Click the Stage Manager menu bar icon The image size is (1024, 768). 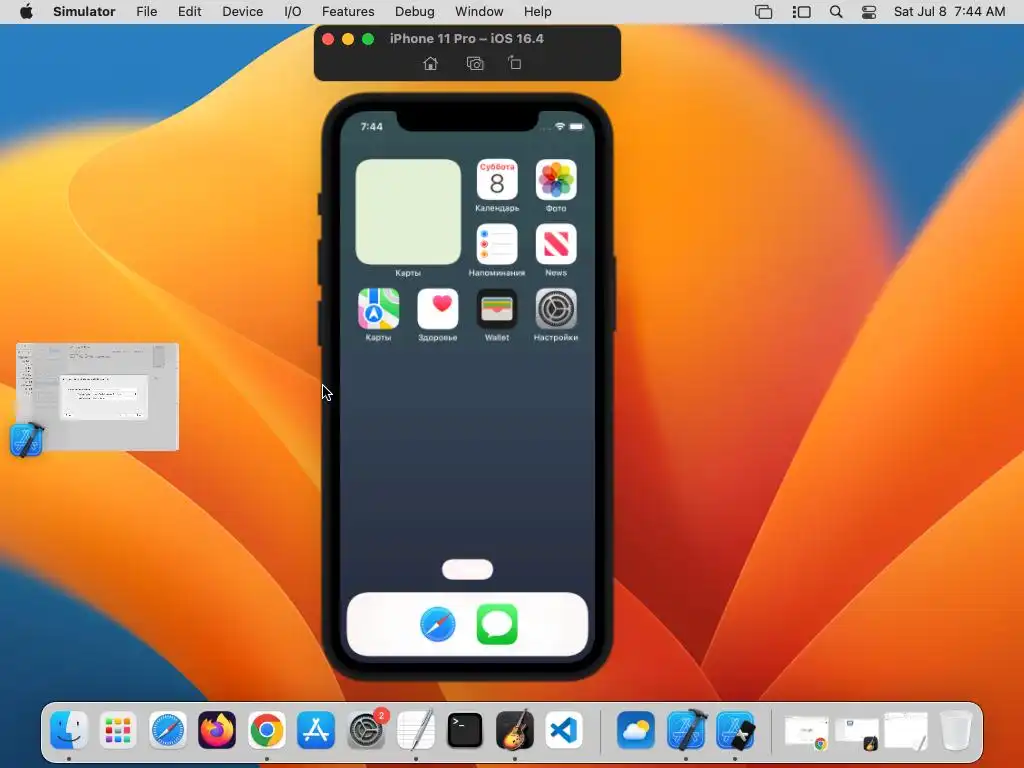801,12
